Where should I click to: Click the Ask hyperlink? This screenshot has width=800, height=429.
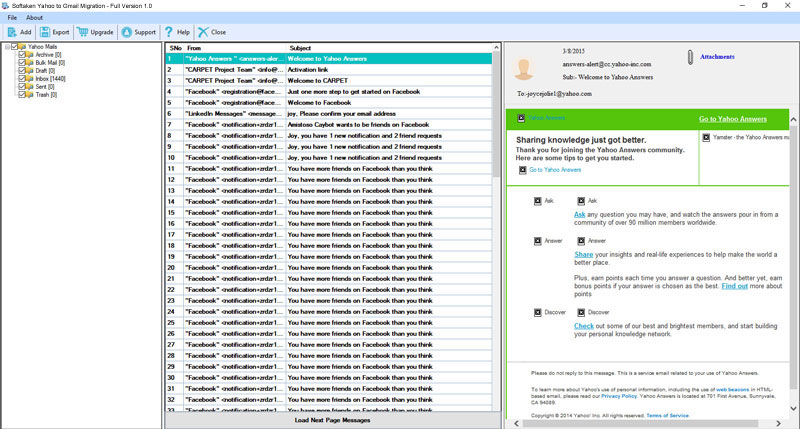pos(580,215)
